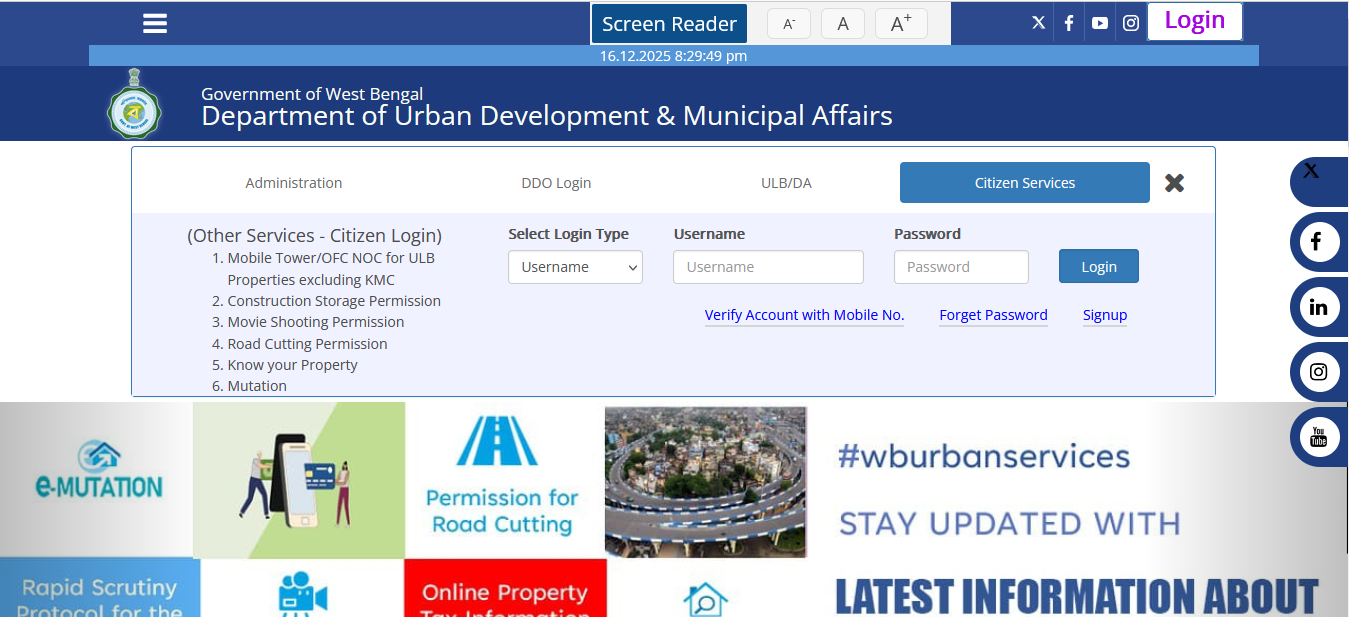Click the YouTube icon in side panel
The height and width of the screenshot is (617, 1349).
[1318, 437]
